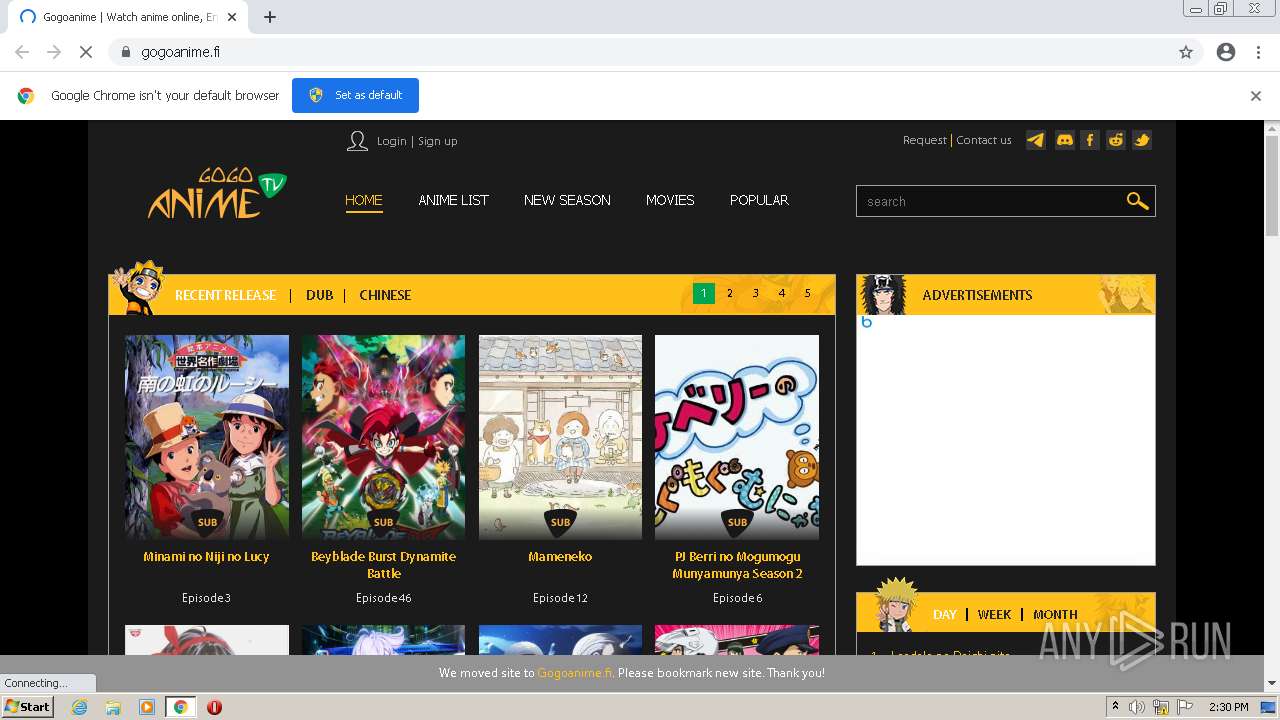Click the Gogoanime TV logo

pyautogui.click(x=217, y=193)
